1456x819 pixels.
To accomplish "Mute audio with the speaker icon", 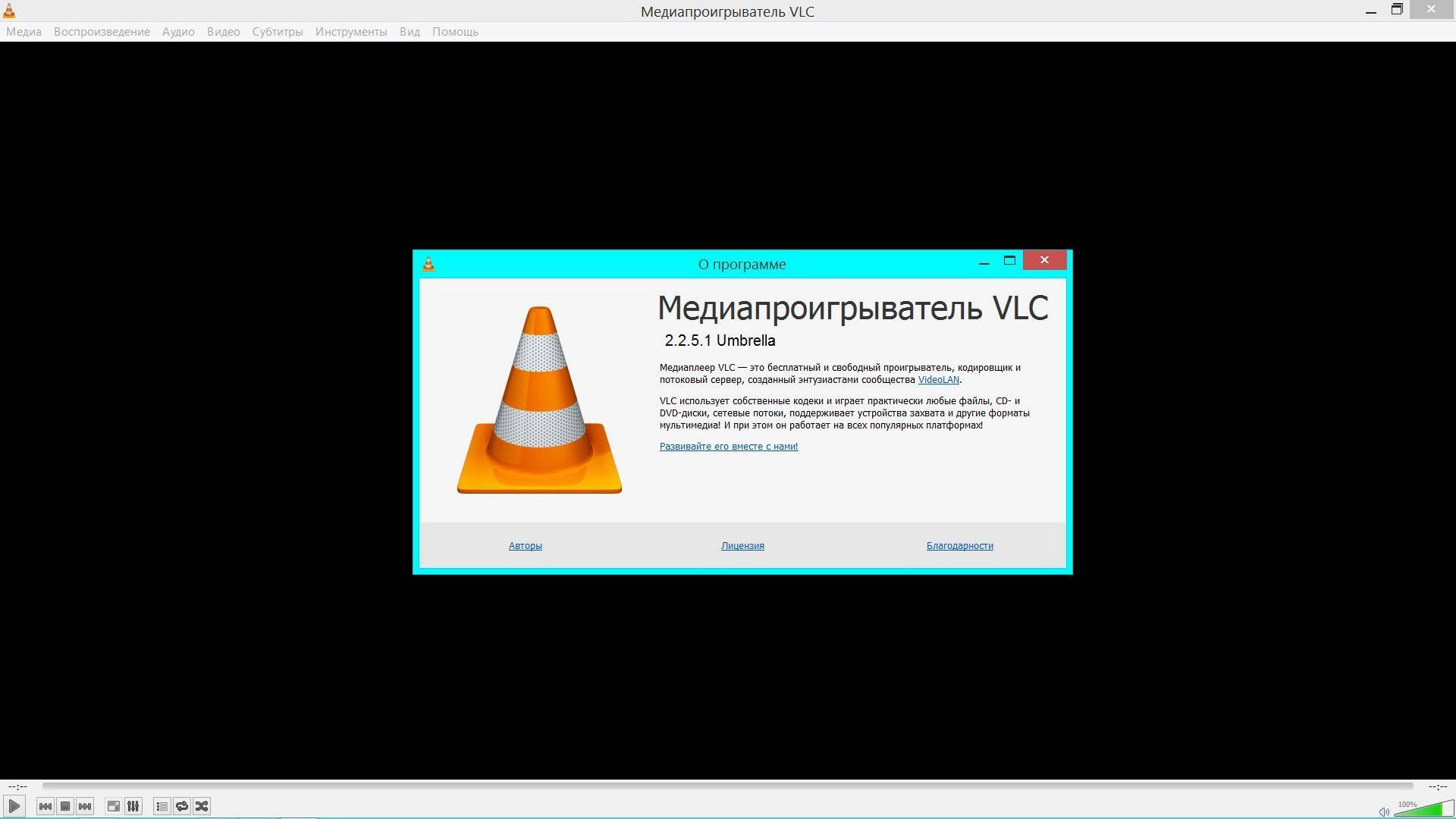I will tap(1384, 811).
